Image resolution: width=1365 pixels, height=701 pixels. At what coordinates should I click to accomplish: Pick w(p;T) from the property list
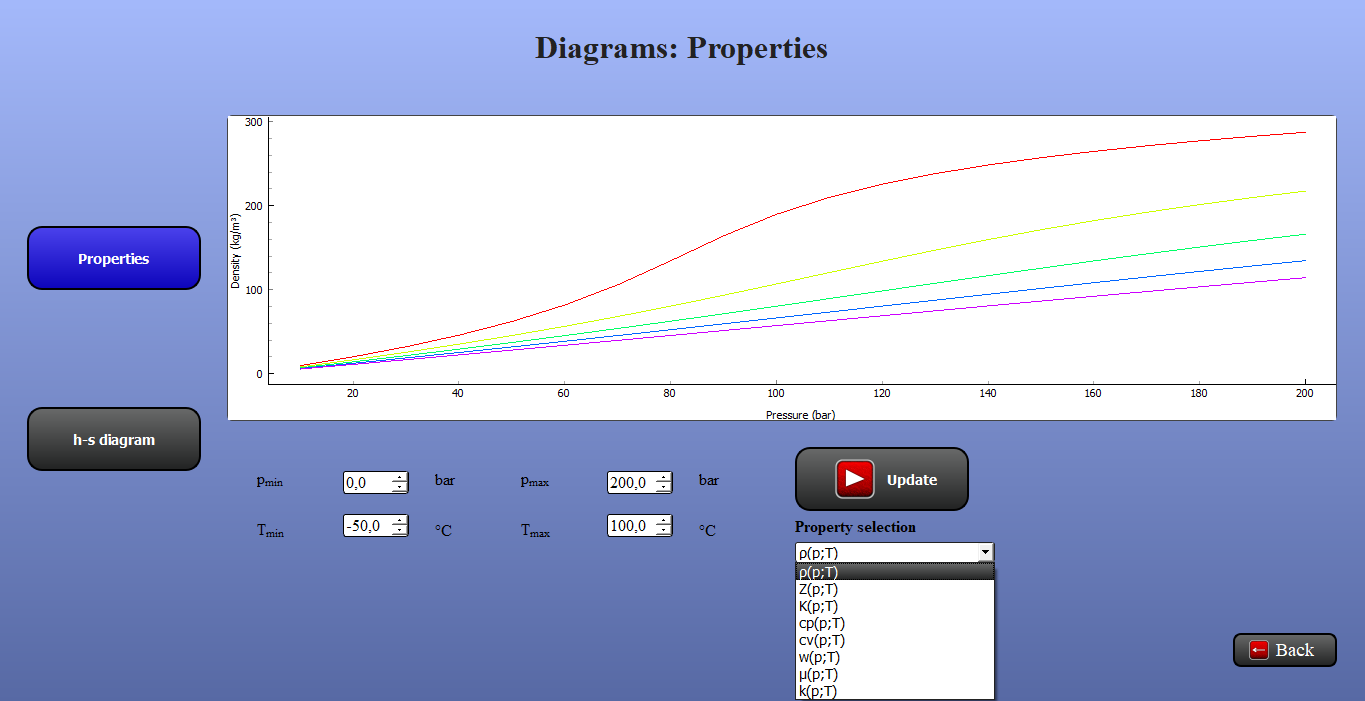(895, 657)
